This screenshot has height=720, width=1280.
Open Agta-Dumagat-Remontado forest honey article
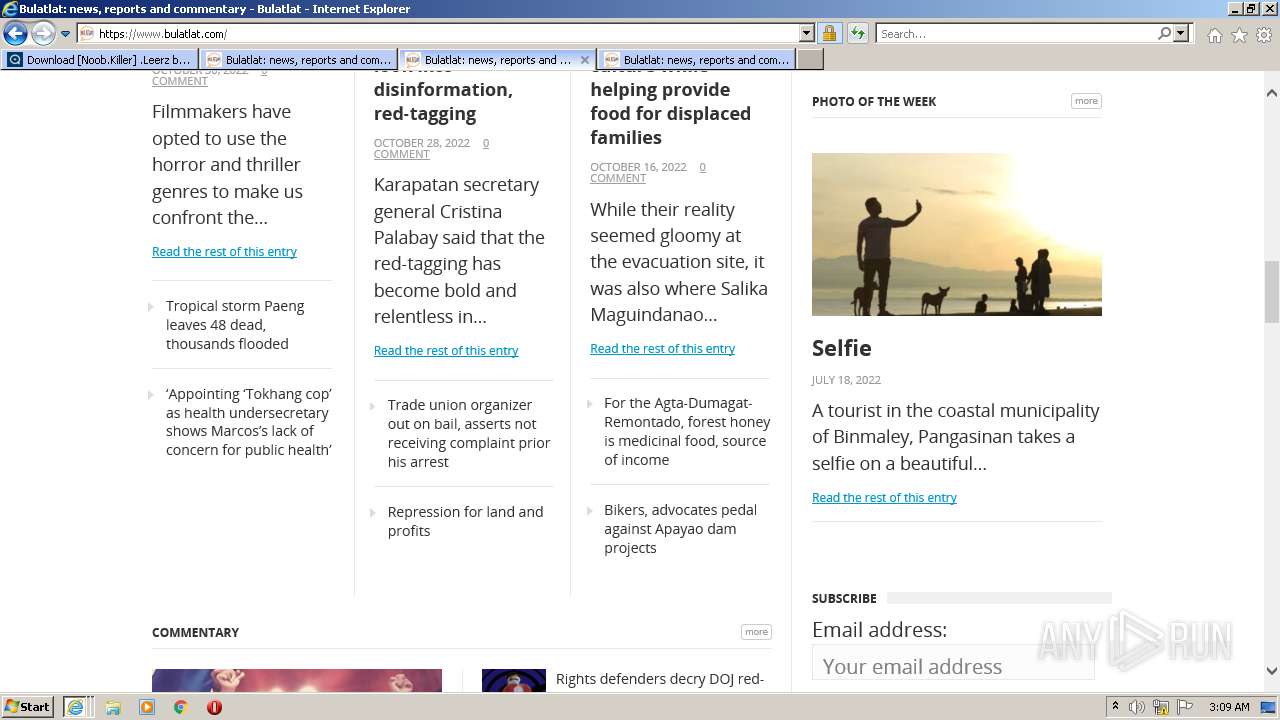point(687,431)
